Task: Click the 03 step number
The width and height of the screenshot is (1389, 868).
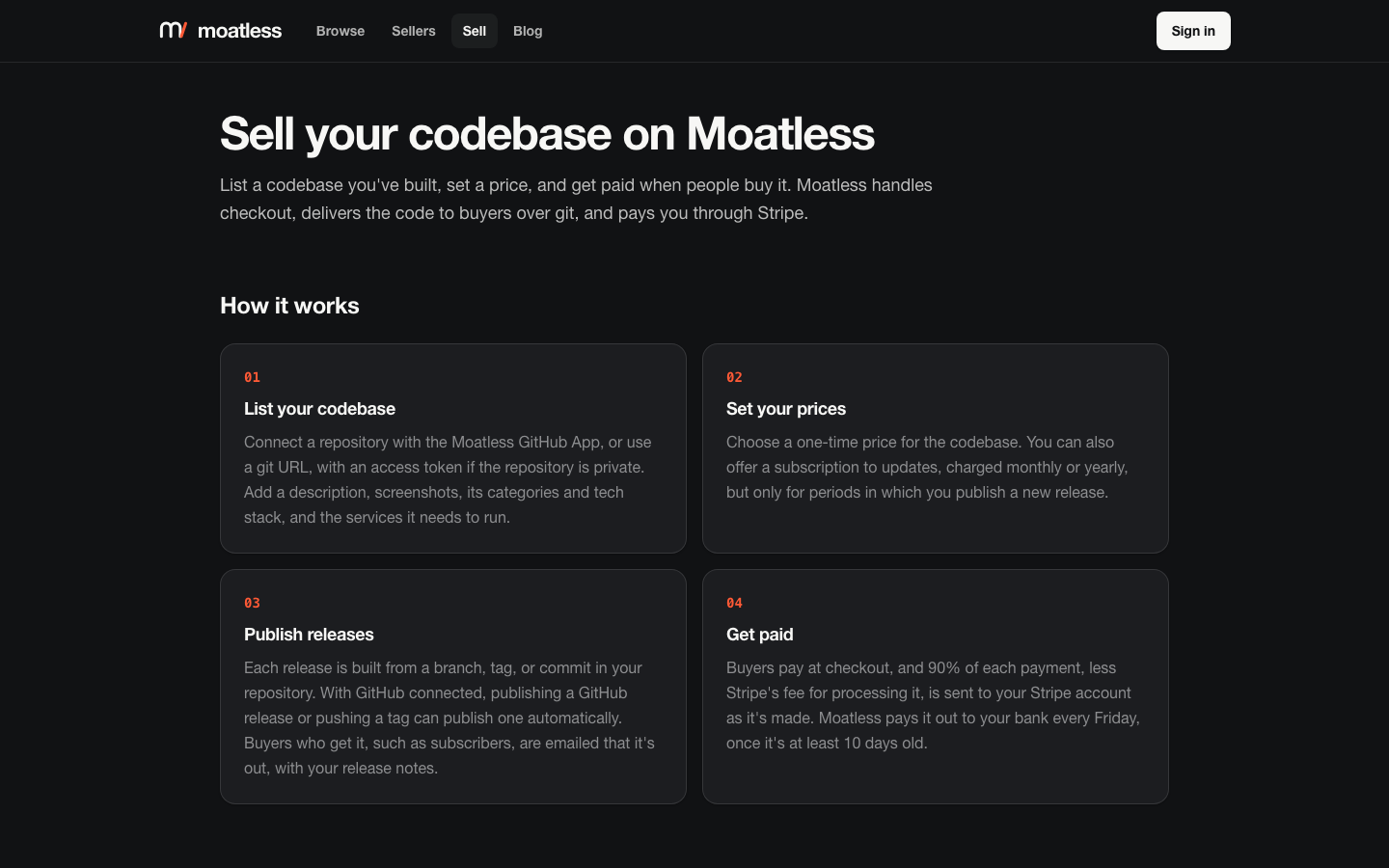Action: 252,603
